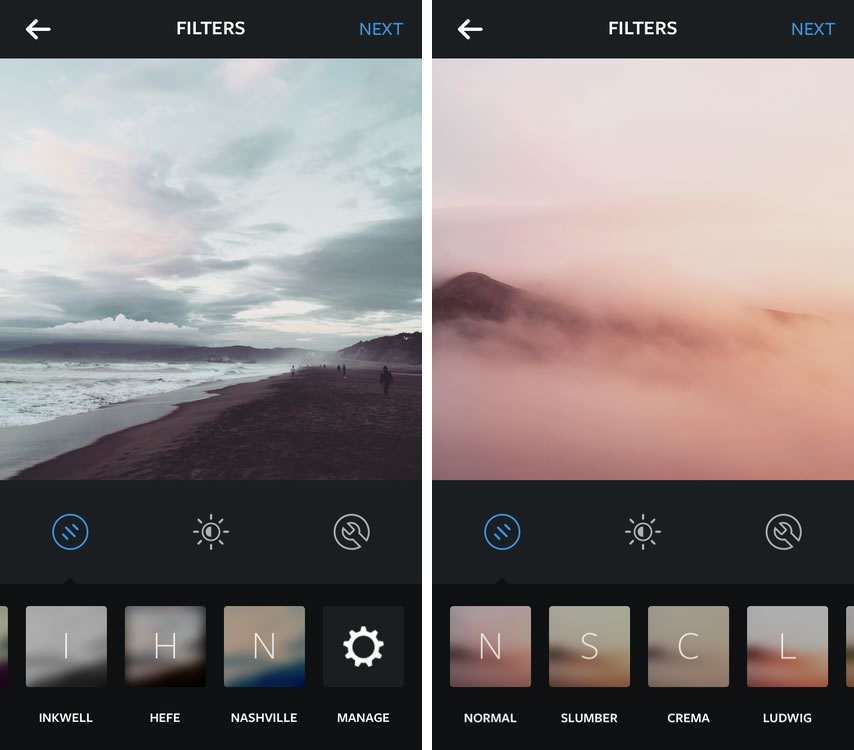Tap the foggy mountain photo preview

(x=643, y=269)
